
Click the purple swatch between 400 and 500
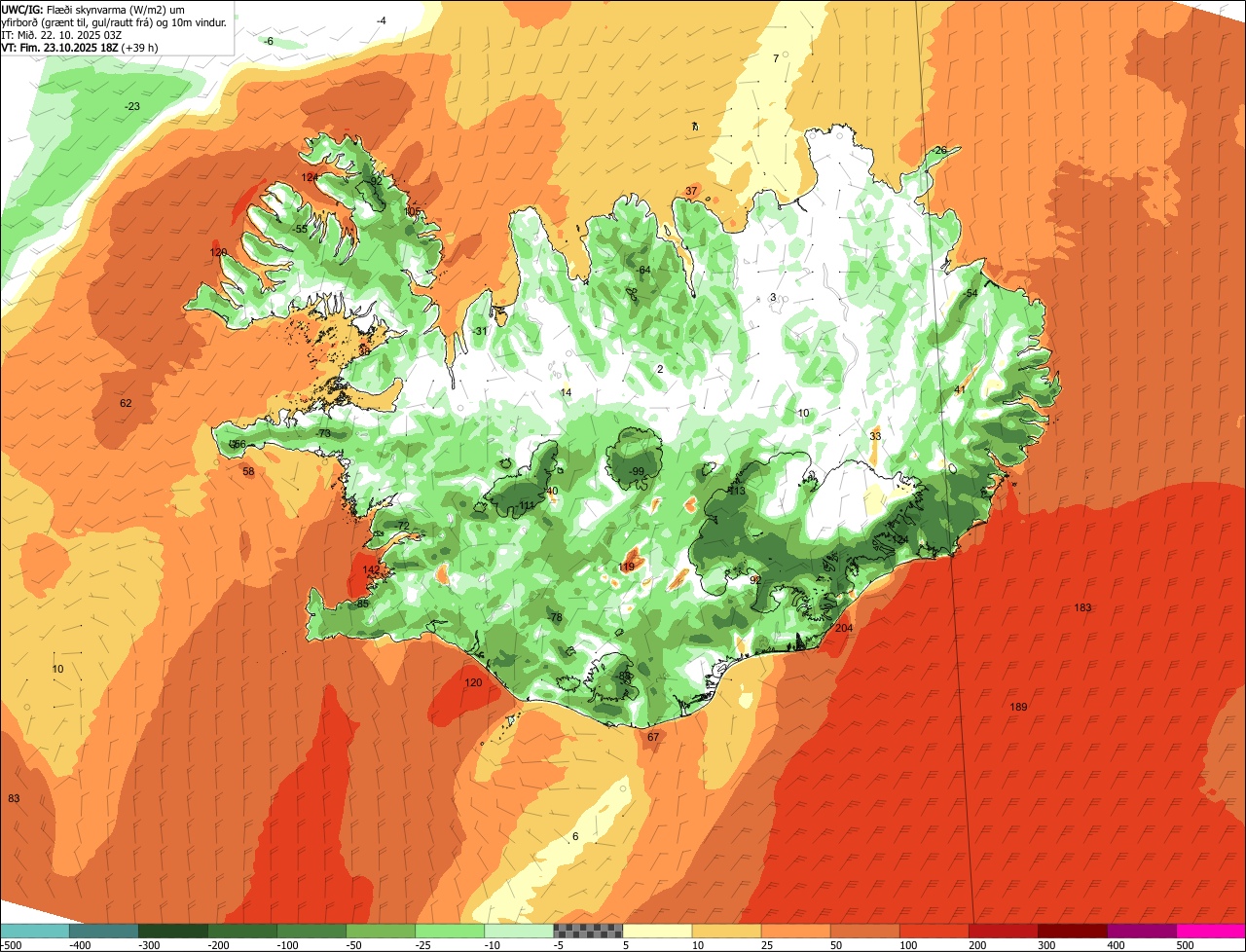(x=1142, y=931)
